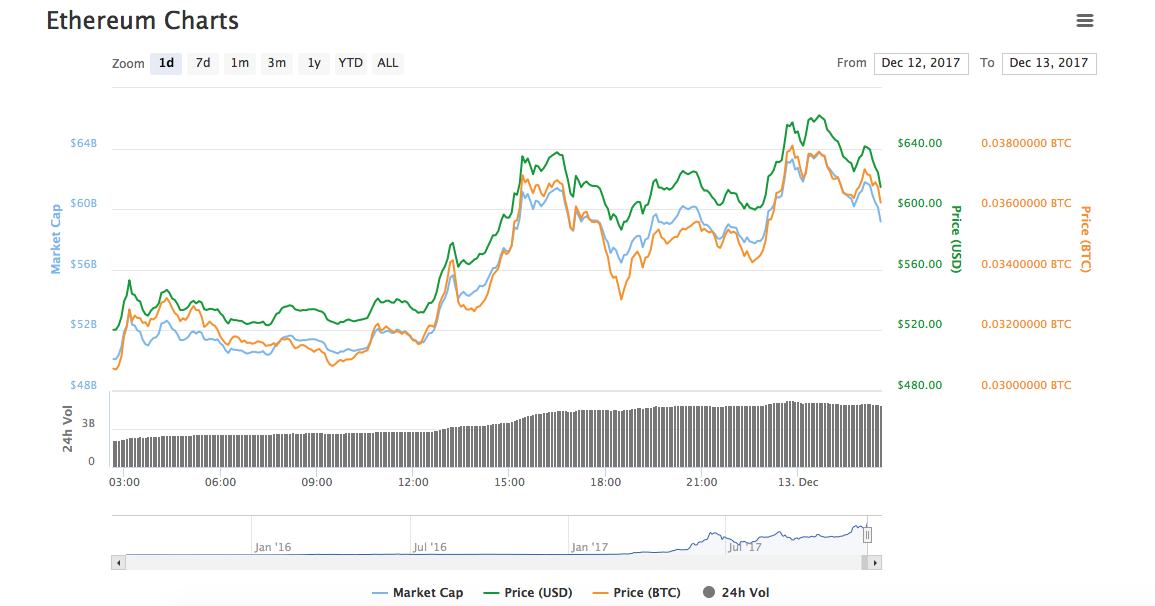This screenshot has width=1155, height=606.
Task: Click the navigator scrollbar left arrow
Action: point(118,563)
